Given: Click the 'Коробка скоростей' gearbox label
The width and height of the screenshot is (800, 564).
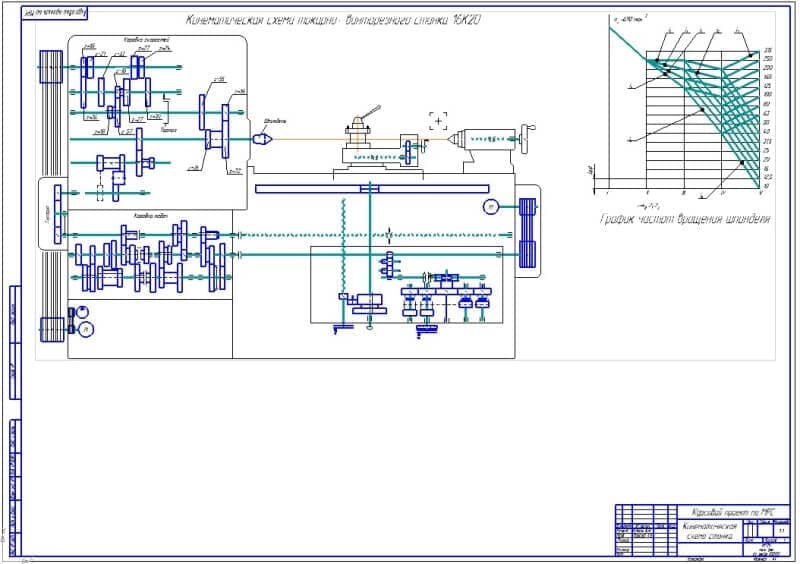Looking at the screenshot, I should point(146,39).
